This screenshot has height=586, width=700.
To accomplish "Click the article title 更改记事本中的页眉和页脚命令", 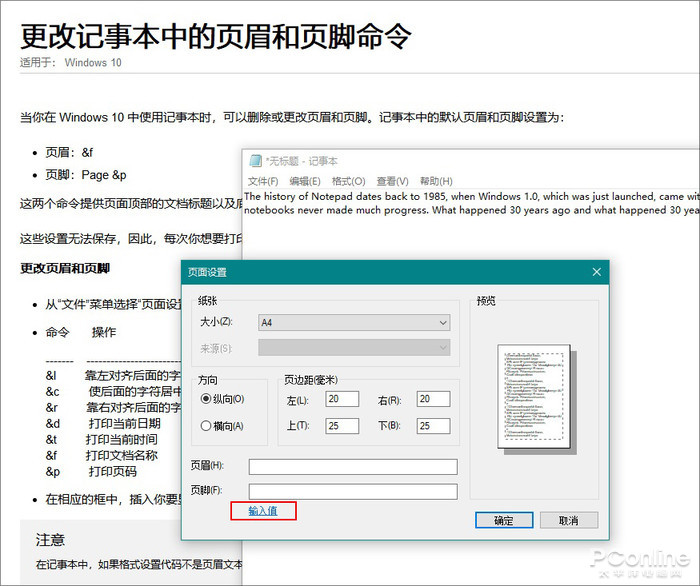I will coord(215,36).
